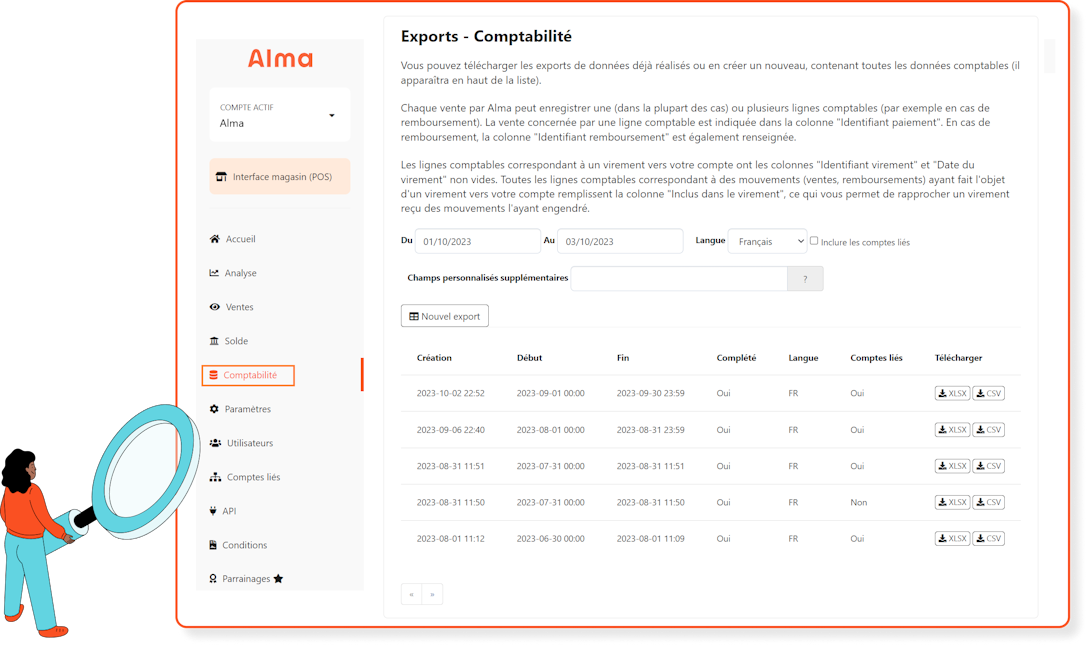Click the Solde bank icon
Viewport: 1088px width, 646px height.
214,341
